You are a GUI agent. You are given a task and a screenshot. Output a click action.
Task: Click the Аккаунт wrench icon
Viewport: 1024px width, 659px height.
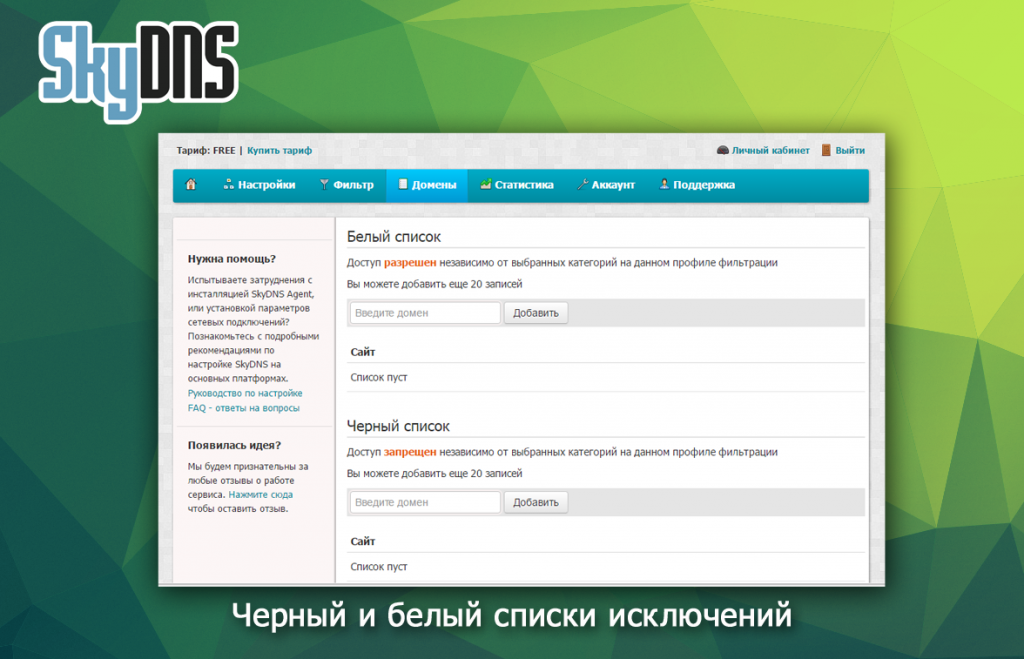(x=583, y=185)
